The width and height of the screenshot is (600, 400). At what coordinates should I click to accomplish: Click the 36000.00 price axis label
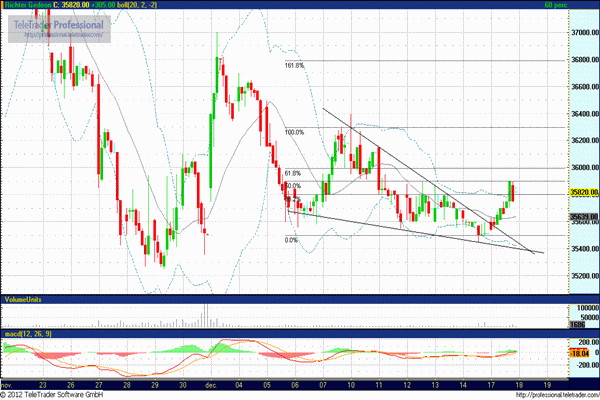click(x=585, y=167)
